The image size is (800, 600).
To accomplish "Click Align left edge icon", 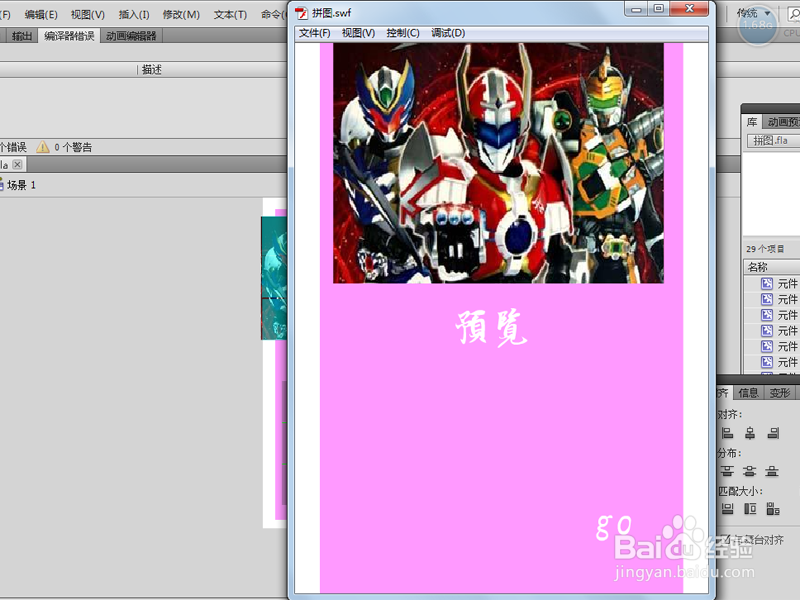I will click(728, 433).
